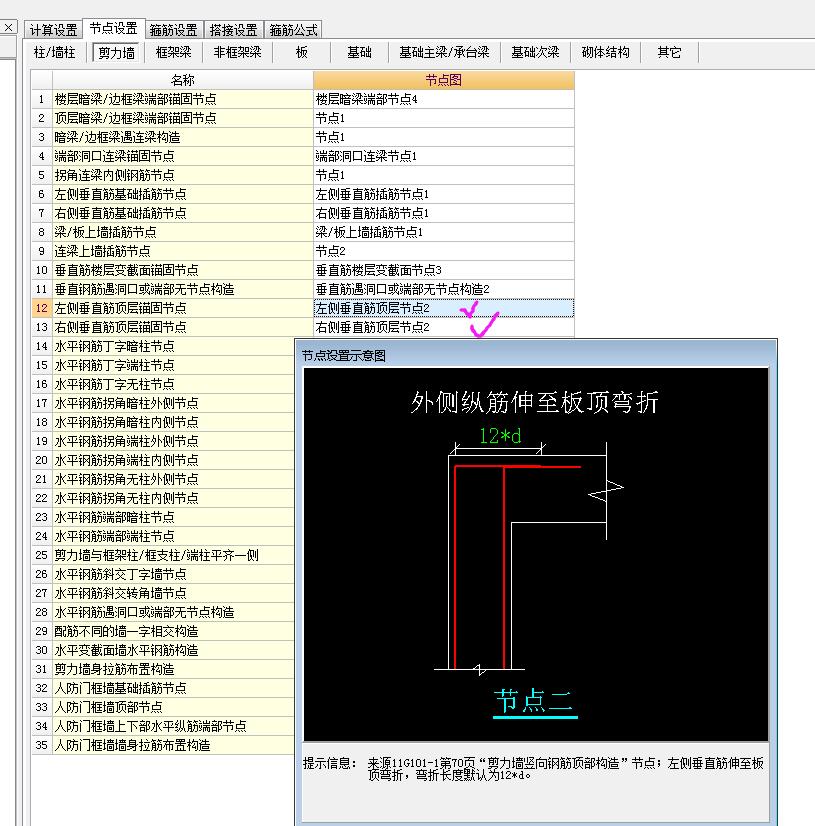Click cell 端部洞口连梁节点1
Viewport: 815px width, 826px height.
(444, 156)
